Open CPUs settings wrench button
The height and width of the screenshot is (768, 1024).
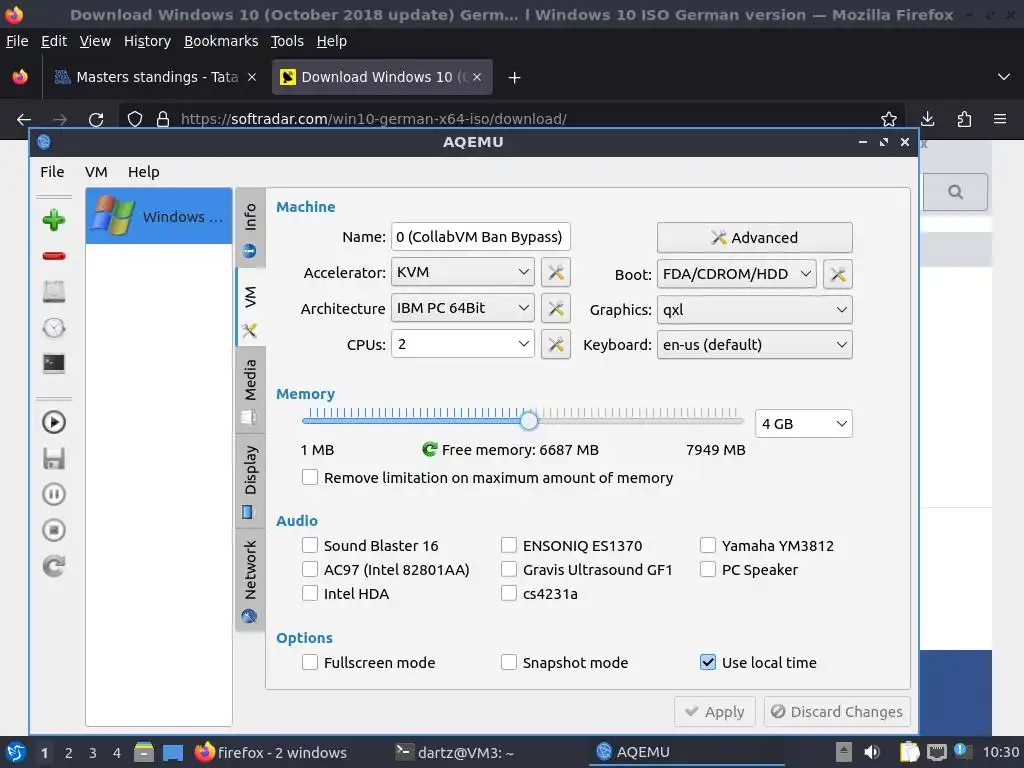tap(556, 344)
